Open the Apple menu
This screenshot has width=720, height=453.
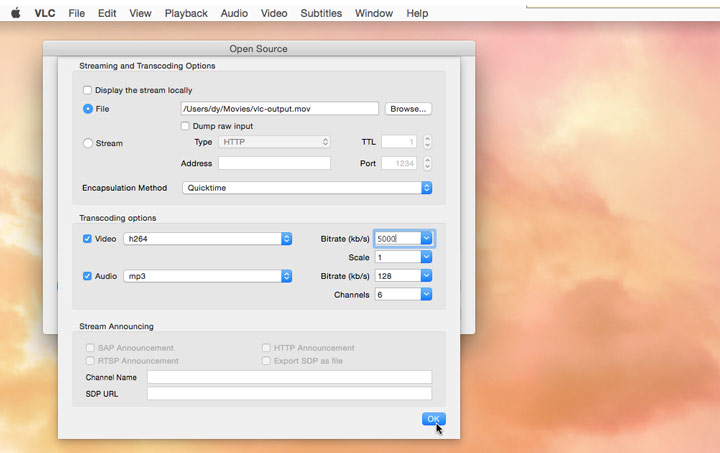(16, 13)
